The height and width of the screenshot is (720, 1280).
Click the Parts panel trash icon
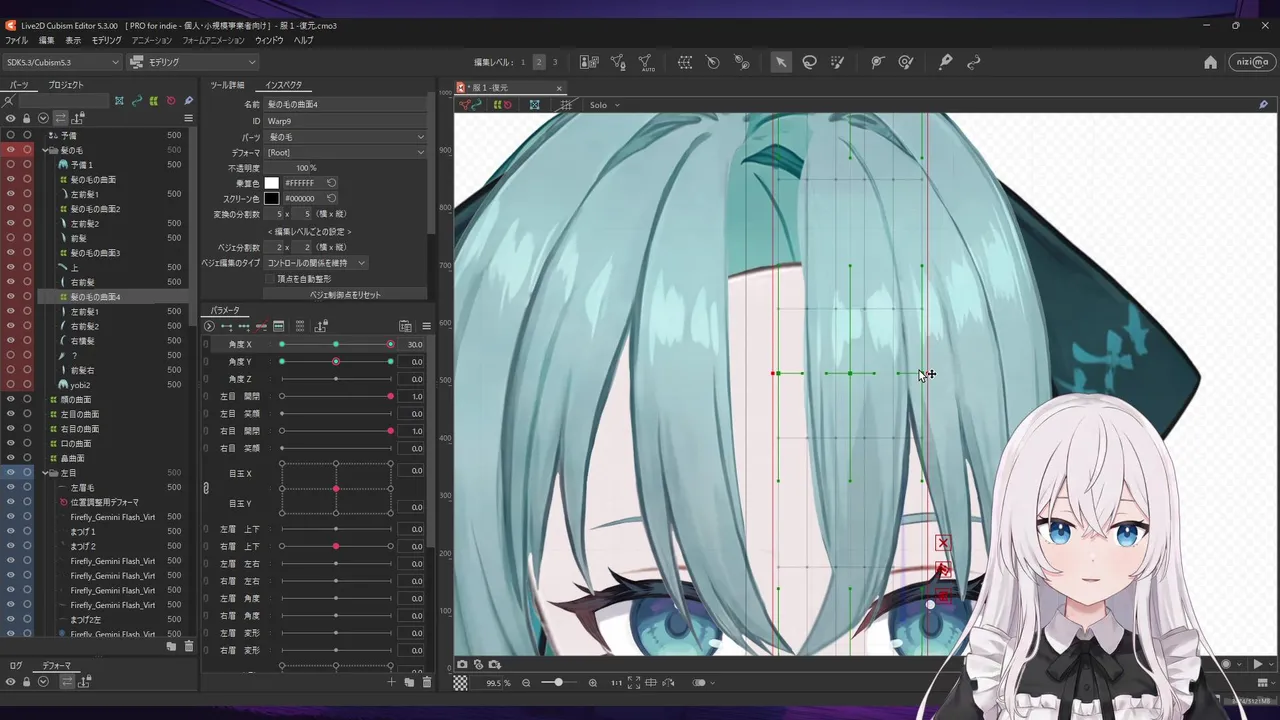(x=189, y=647)
